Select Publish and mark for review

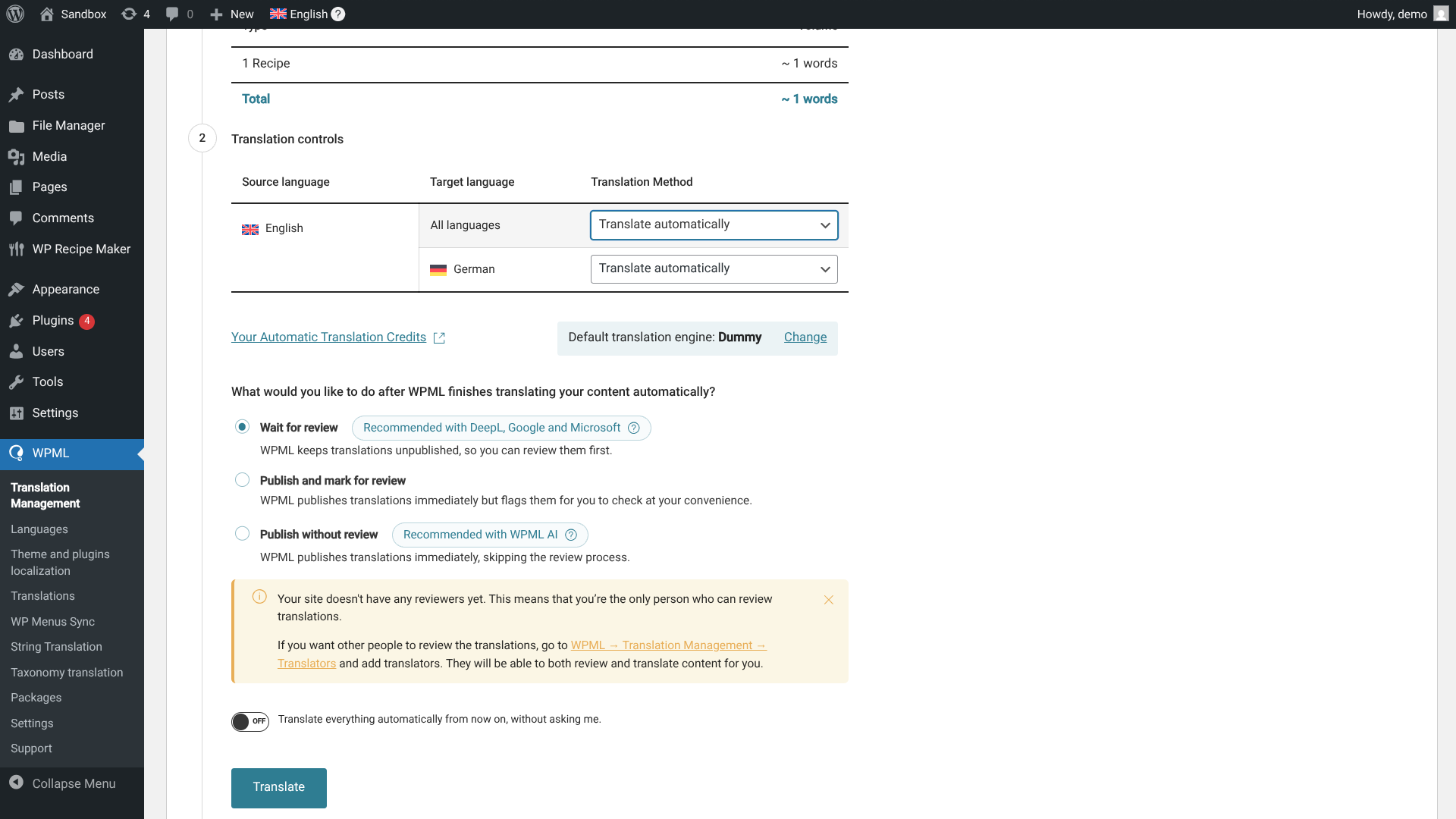point(242,480)
